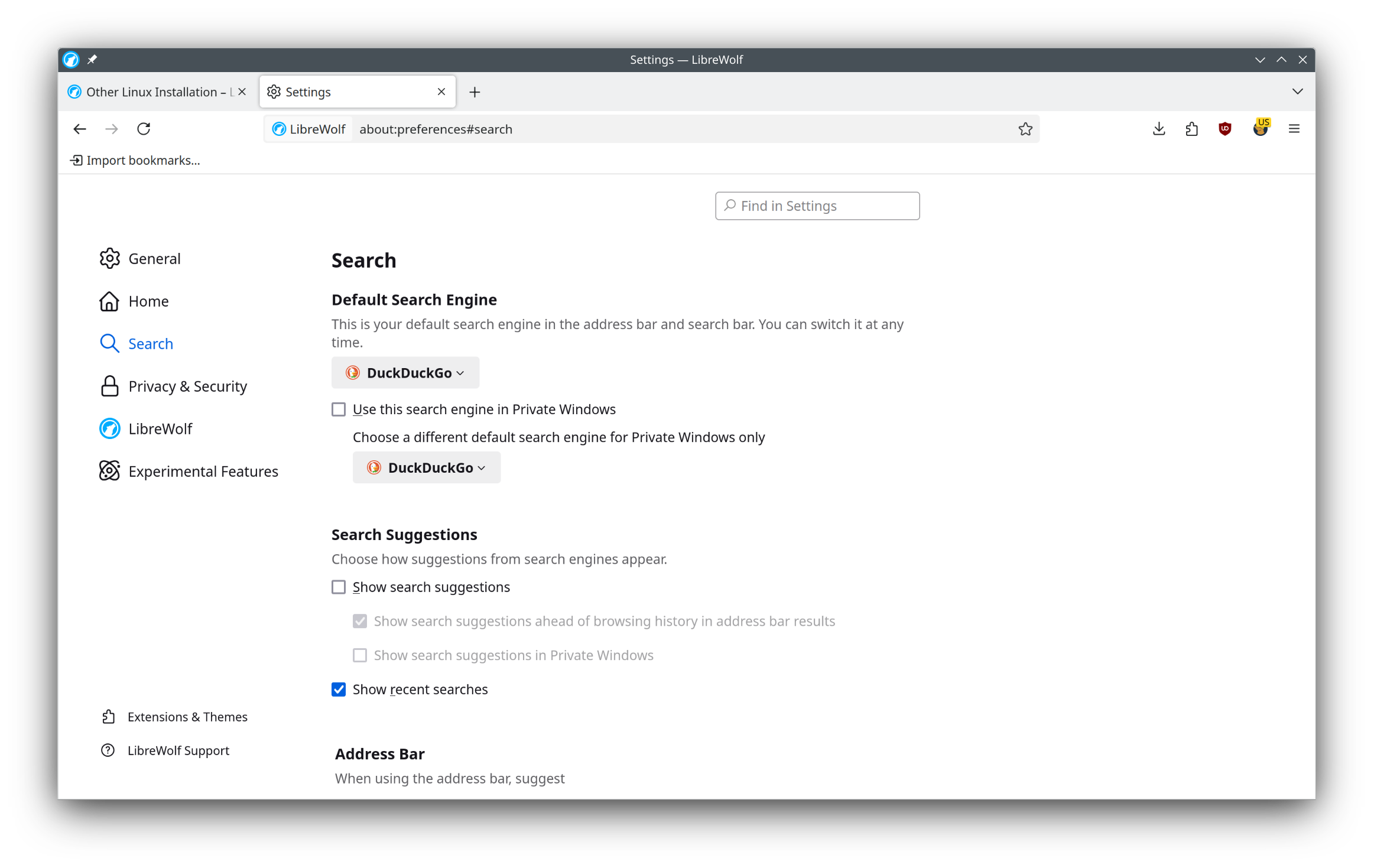Screen dimensions: 1374x868
Task: Click Import bookmarks link
Action: click(135, 160)
